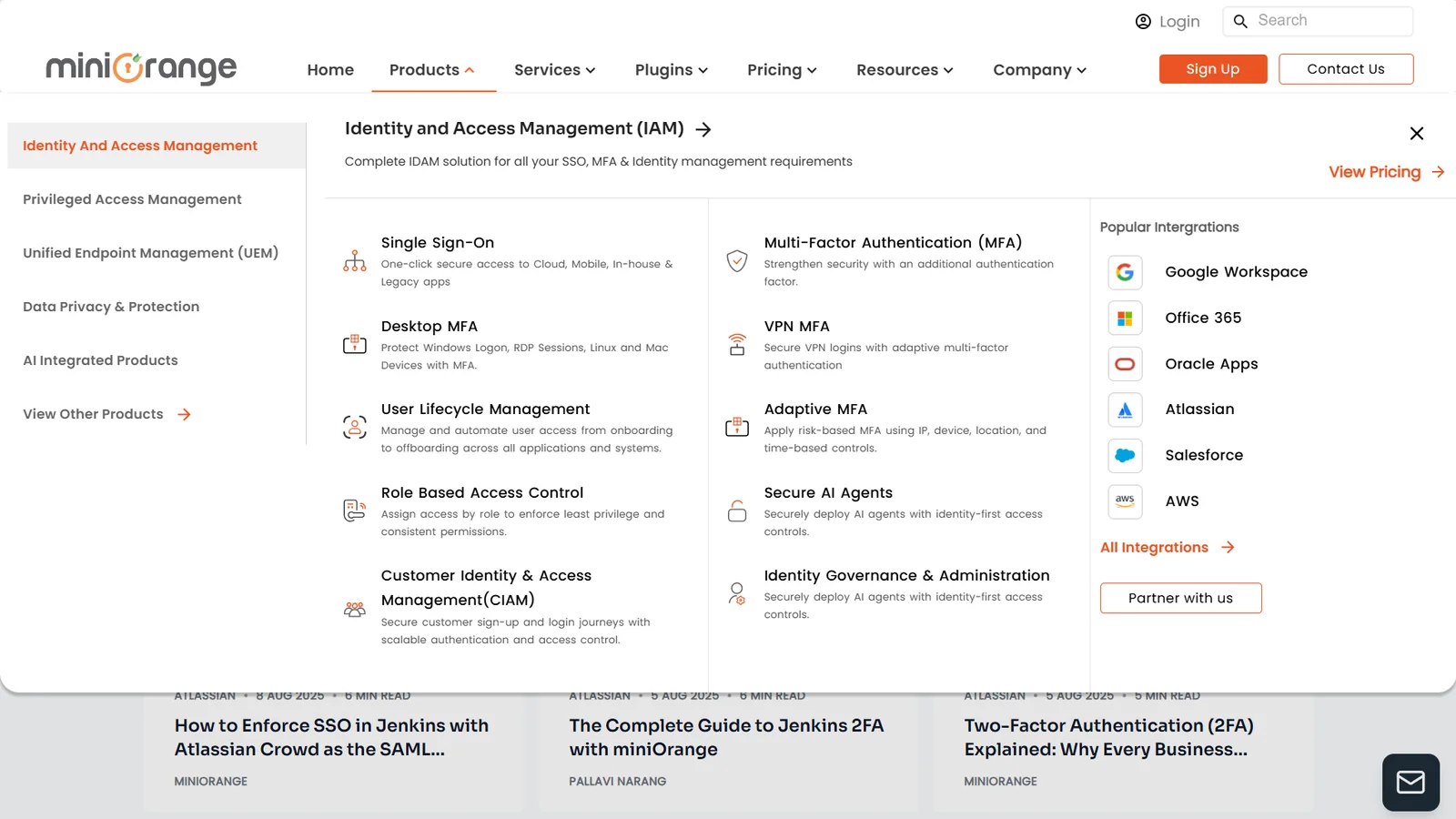Click the AWS logo icon

(x=1125, y=501)
